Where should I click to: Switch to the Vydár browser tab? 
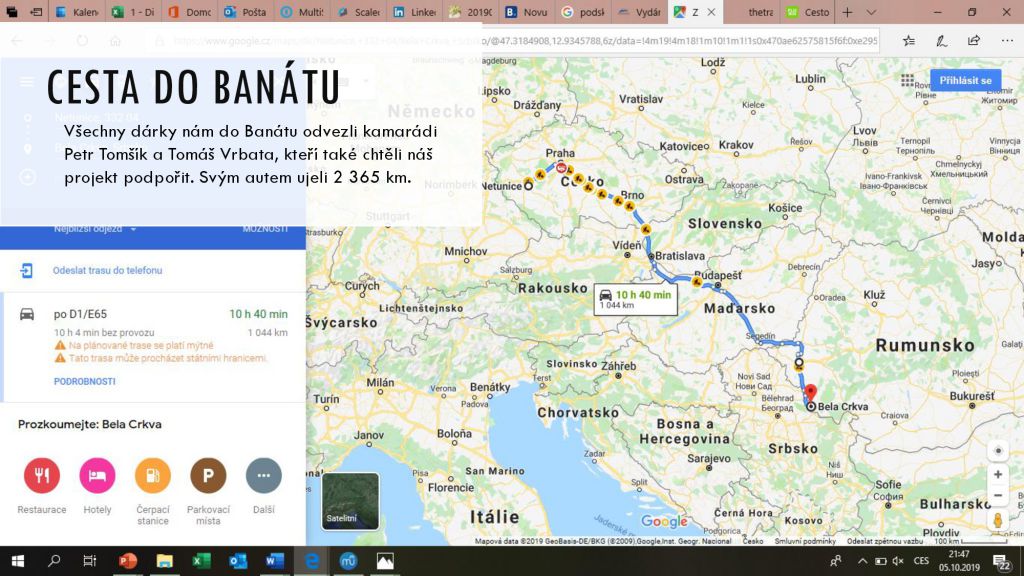pos(639,12)
